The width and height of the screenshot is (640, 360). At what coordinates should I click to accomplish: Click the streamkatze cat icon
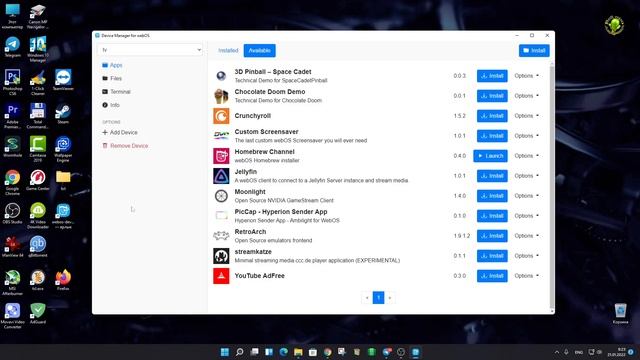pyautogui.click(x=221, y=256)
